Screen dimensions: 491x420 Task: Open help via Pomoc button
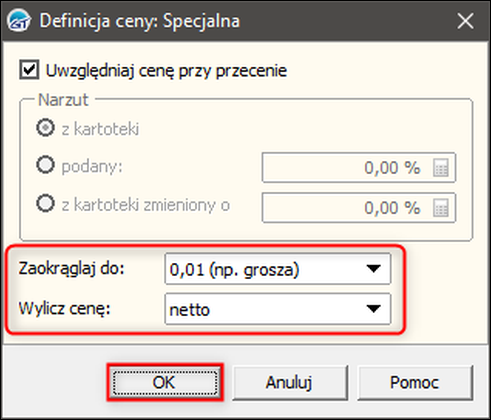[415, 382]
